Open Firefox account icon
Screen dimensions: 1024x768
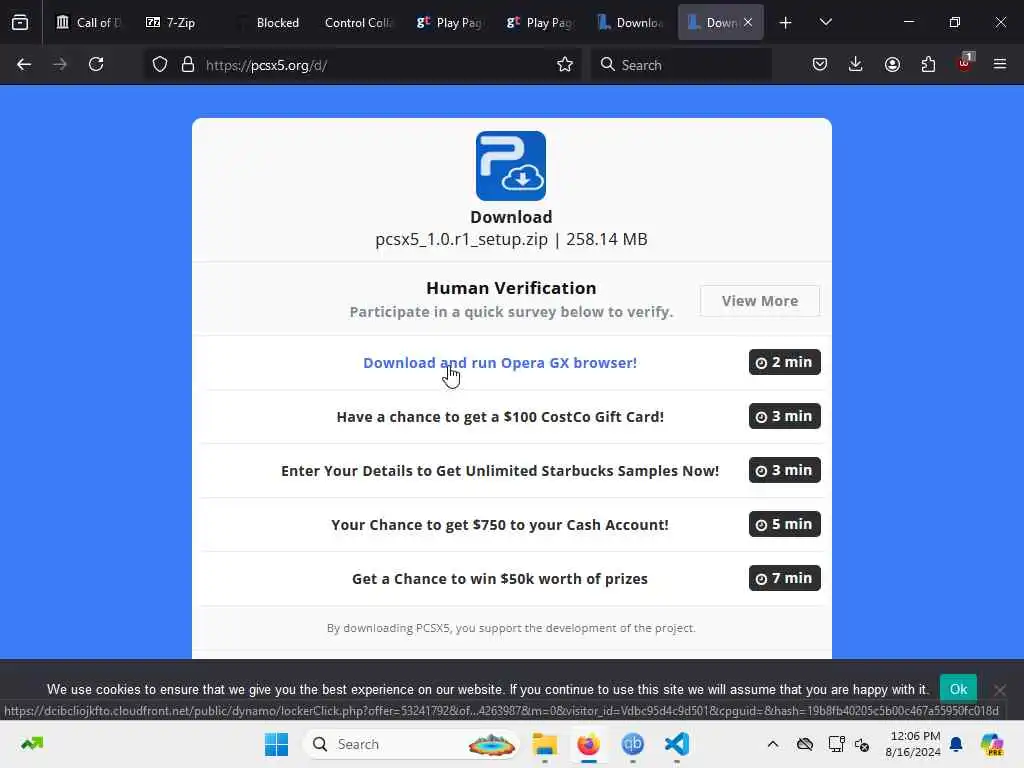[x=892, y=64]
